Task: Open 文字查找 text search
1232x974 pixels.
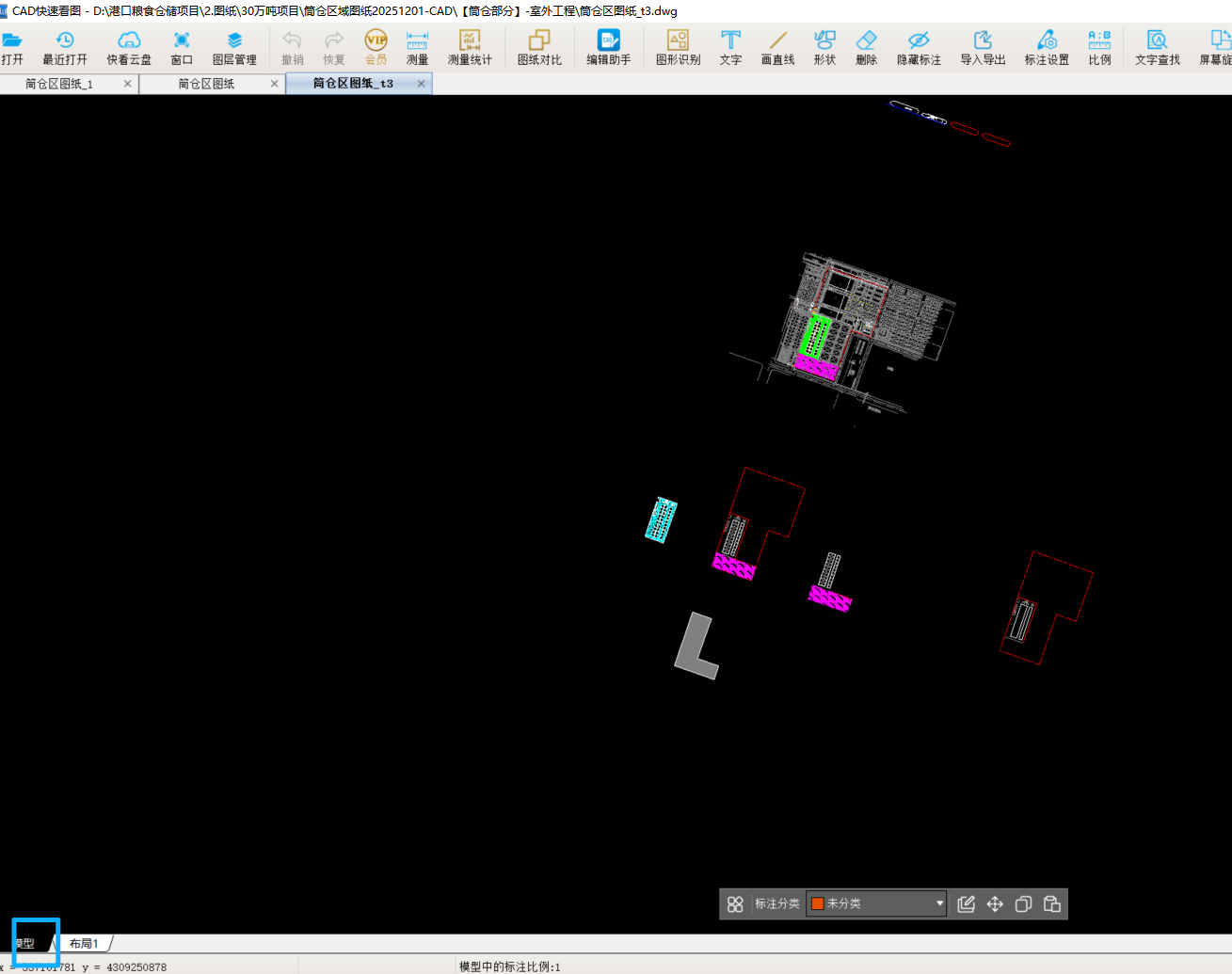Action: click(1157, 47)
